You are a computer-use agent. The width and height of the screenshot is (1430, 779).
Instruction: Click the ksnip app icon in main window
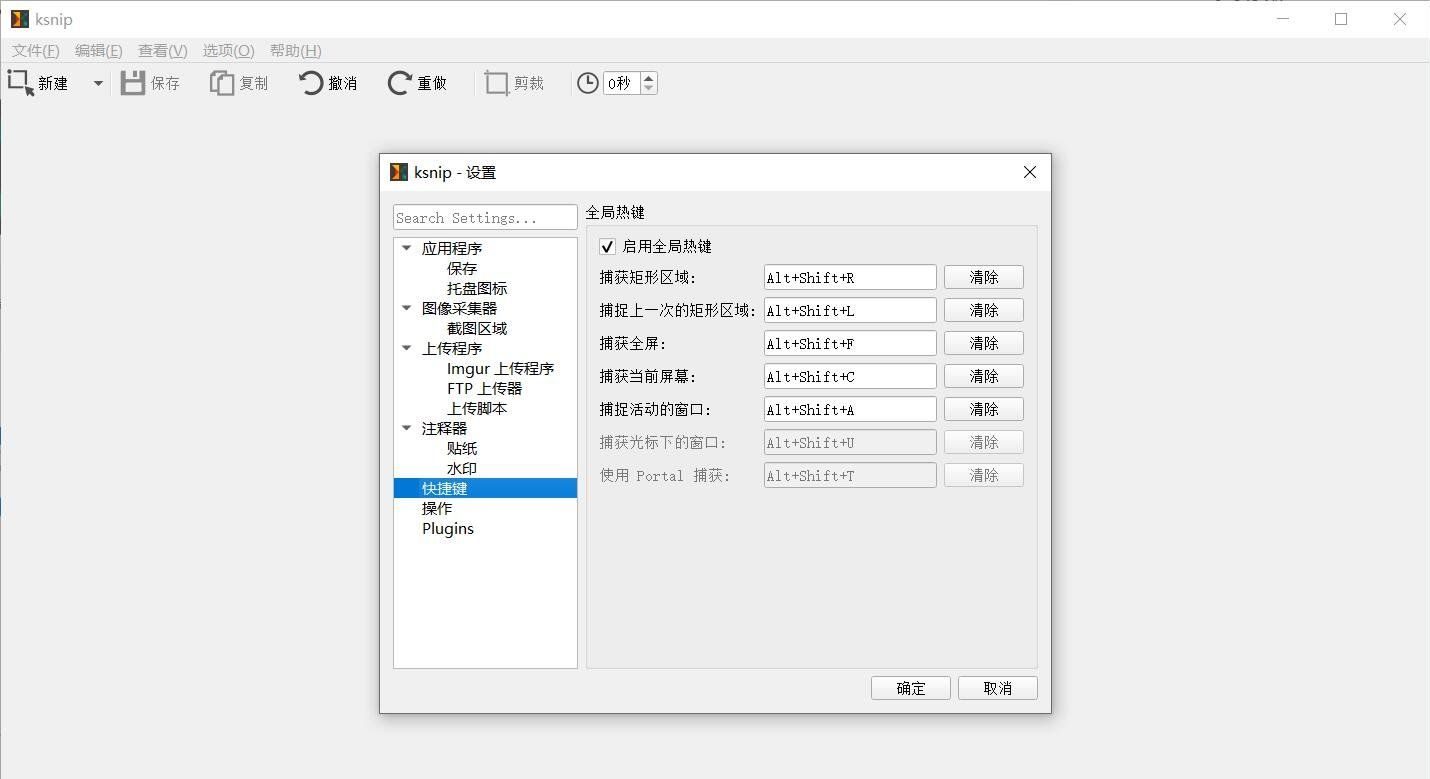tap(19, 19)
